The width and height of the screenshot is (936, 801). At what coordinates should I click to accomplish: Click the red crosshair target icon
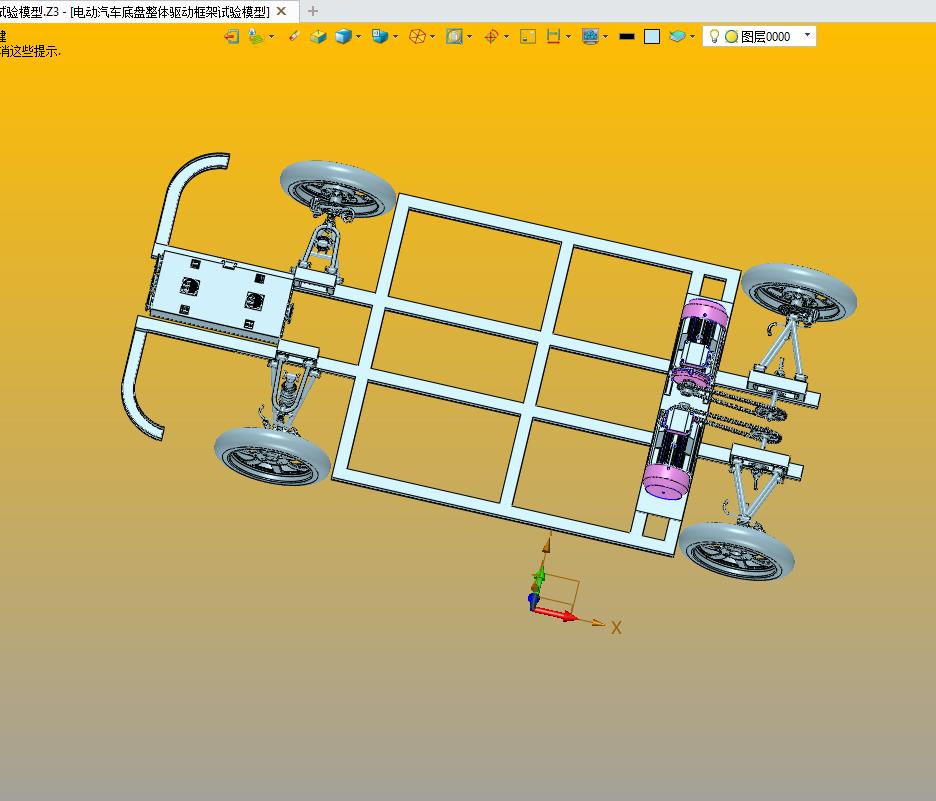pos(491,36)
